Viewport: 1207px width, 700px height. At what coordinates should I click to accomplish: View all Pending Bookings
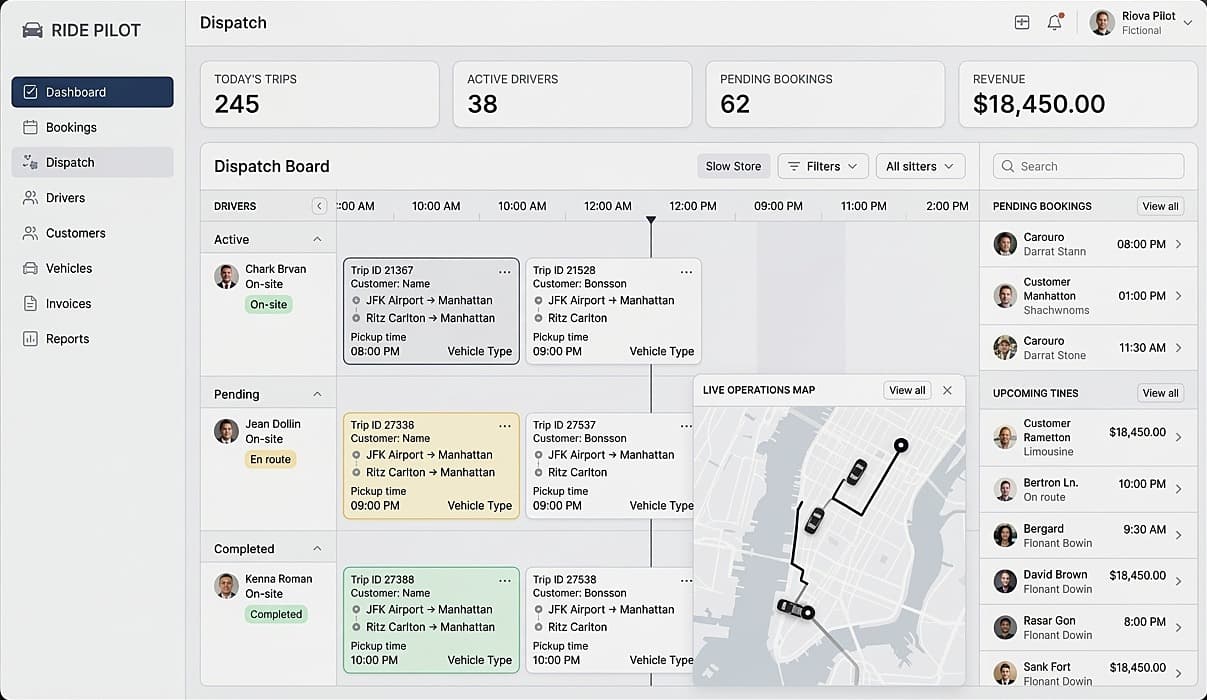[1160, 206]
